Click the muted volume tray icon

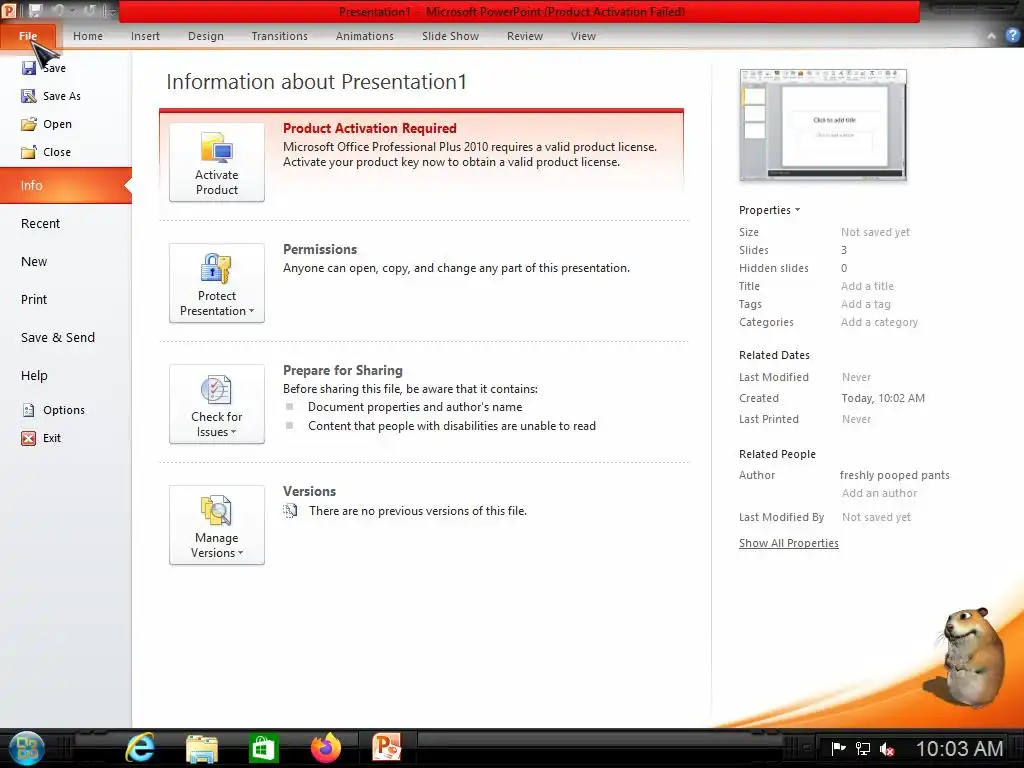887,749
